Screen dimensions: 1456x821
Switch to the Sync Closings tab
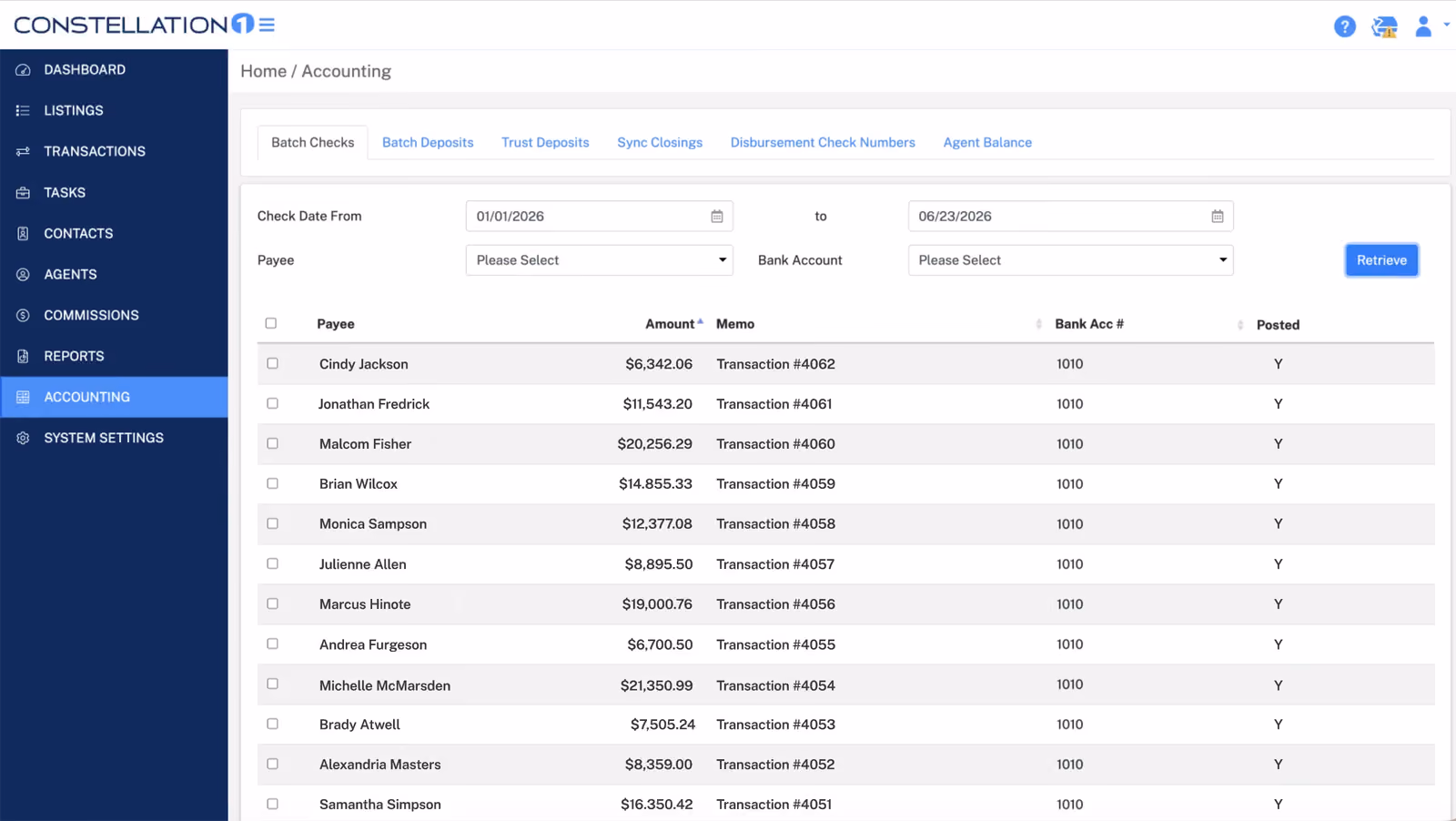pyautogui.click(x=660, y=143)
